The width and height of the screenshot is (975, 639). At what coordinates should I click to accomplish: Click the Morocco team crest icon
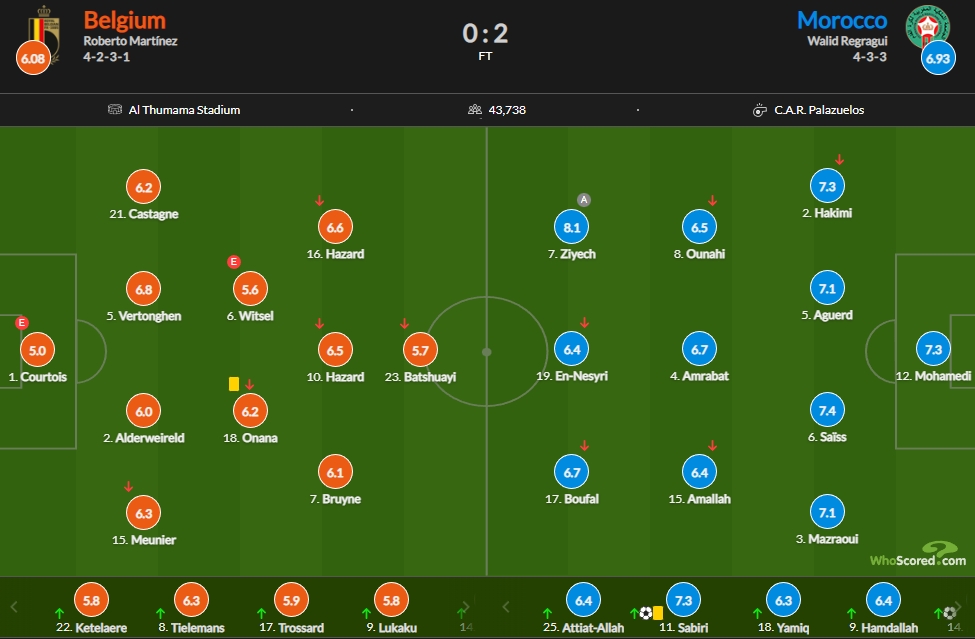coord(927,26)
